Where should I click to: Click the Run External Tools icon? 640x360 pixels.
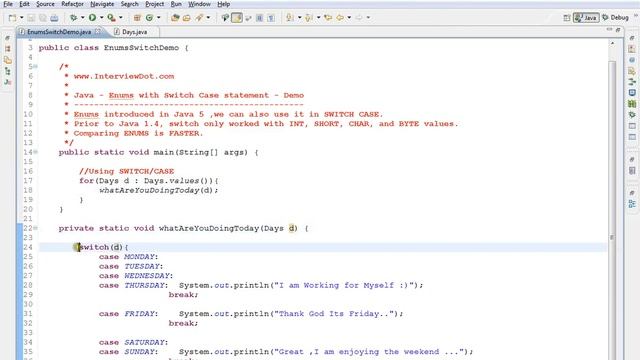111,18
